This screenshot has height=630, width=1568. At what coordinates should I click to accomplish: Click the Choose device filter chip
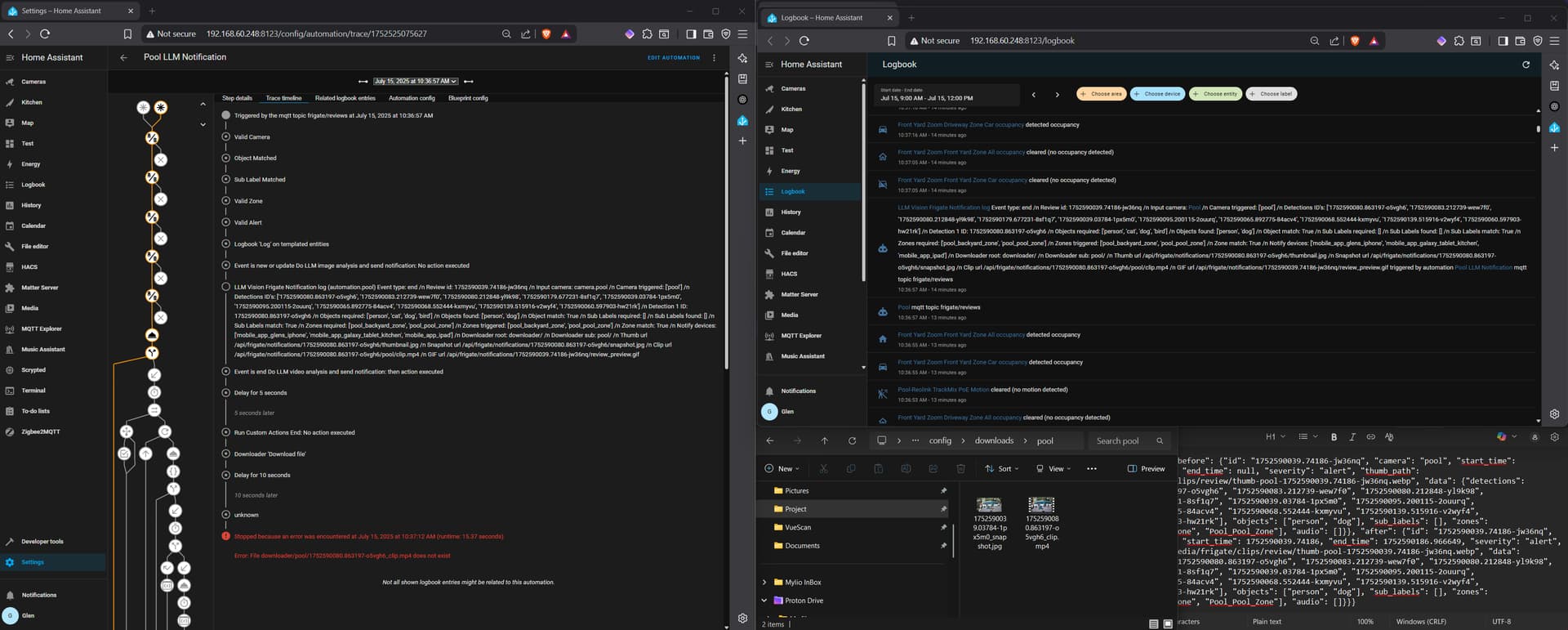[x=1157, y=94]
